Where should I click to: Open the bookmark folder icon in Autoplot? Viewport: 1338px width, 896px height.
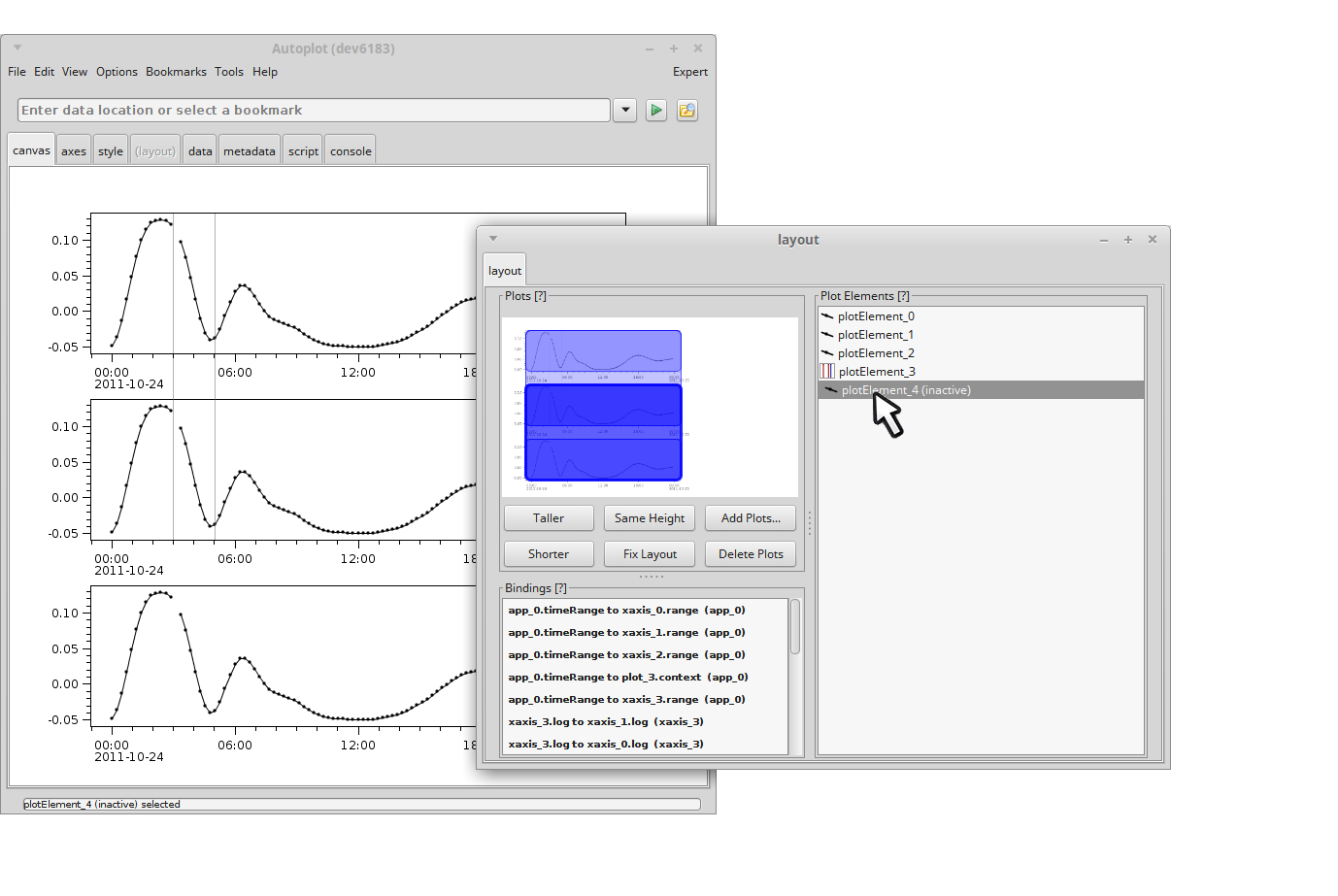point(687,110)
